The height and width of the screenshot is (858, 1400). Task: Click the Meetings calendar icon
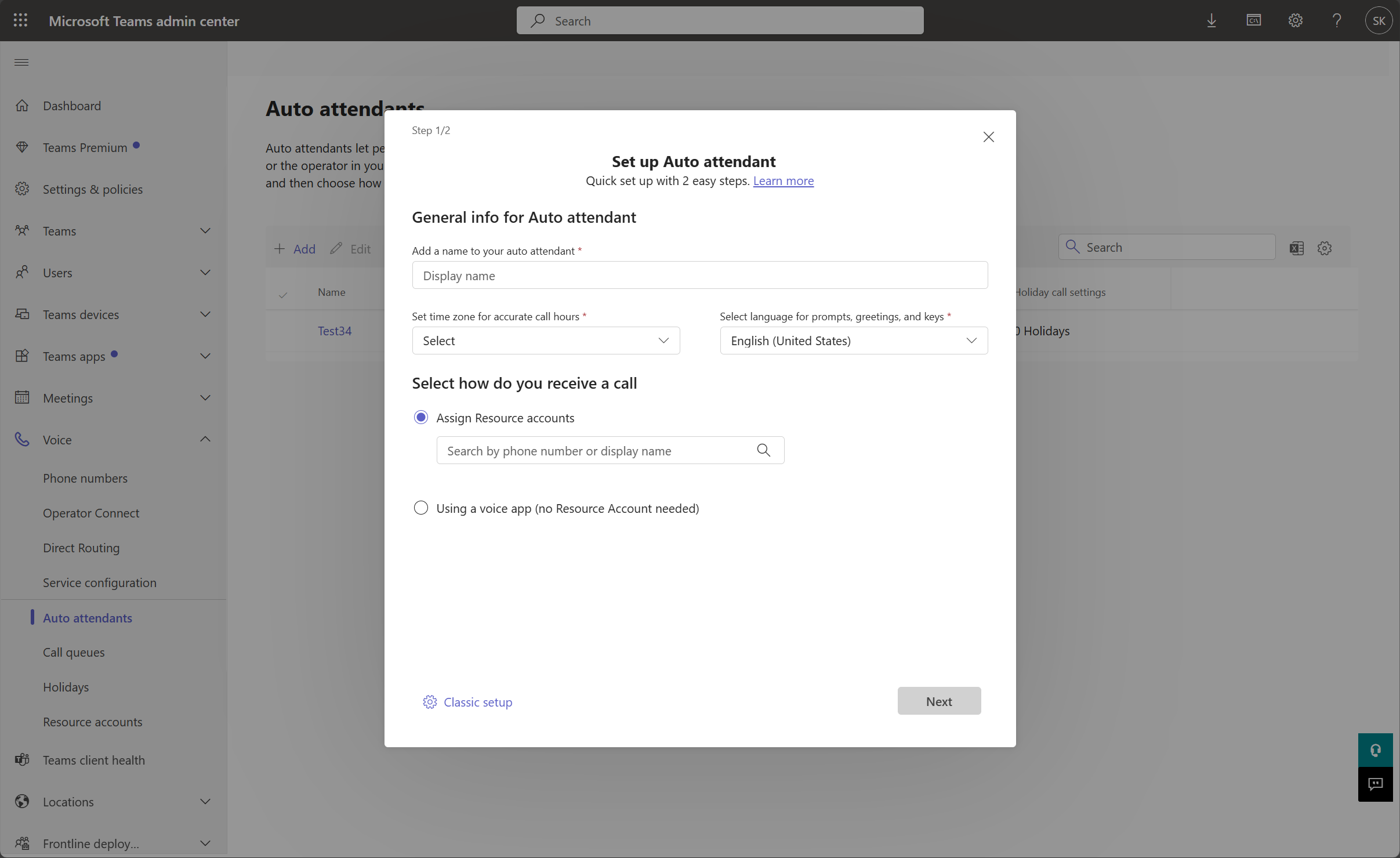coord(22,398)
